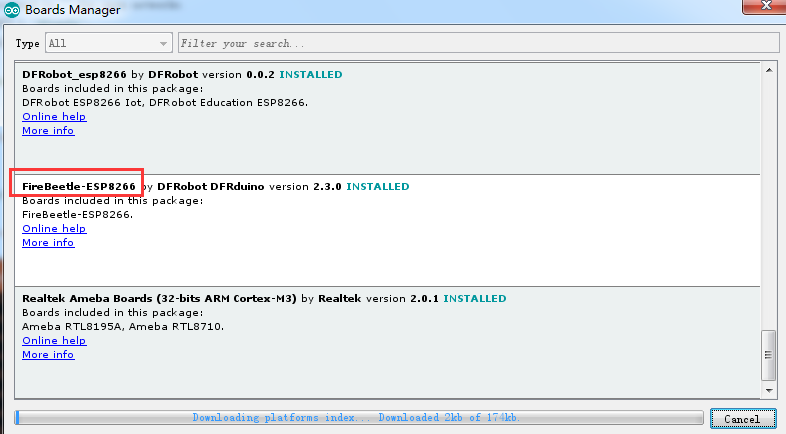Image resolution: width=786 pixels, height=434 pixels.
Task: Cancel the platforms index download
Action: tap(743, 419)
